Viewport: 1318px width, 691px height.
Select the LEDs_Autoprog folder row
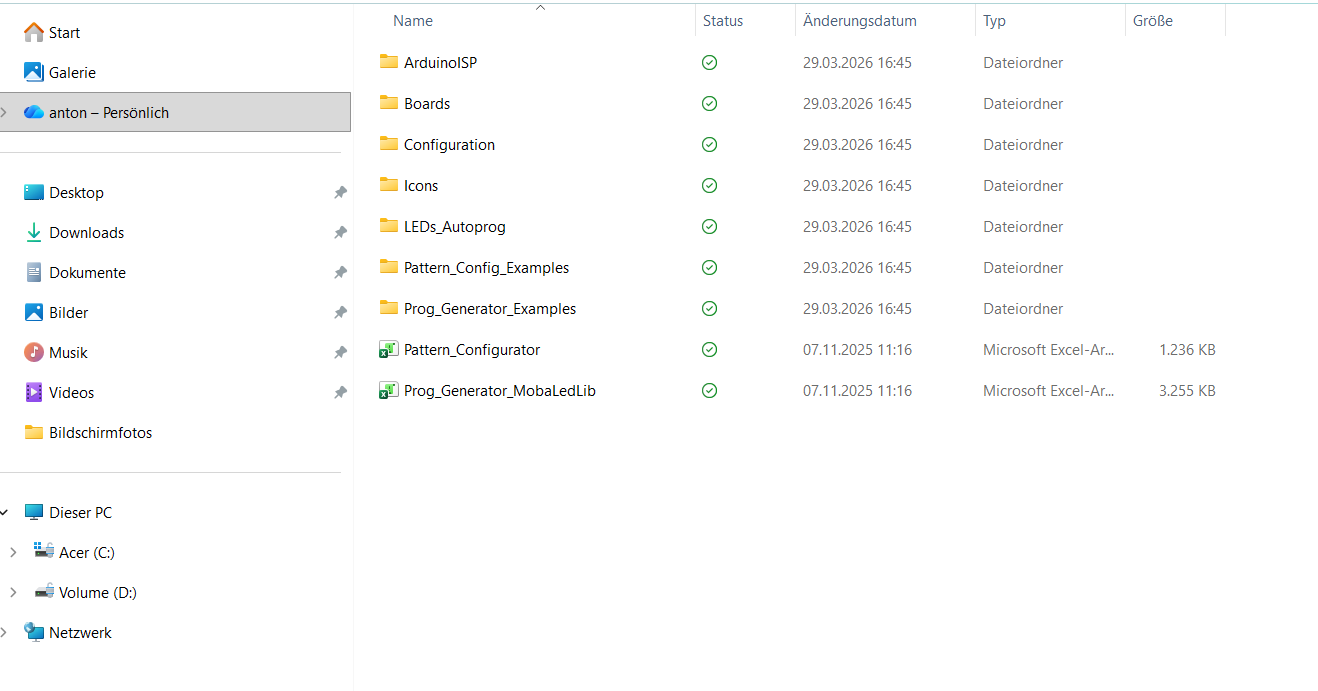pyautogui.click(x=454, y=227)
